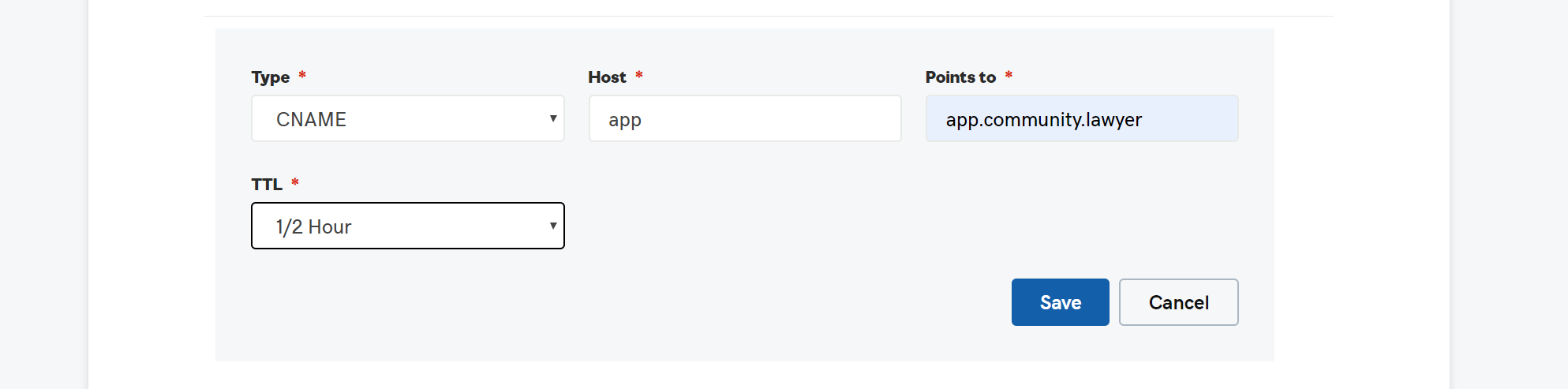Focus the Host input field
1568x389 pixels.
pyautogui.click(x=745, y=118)
